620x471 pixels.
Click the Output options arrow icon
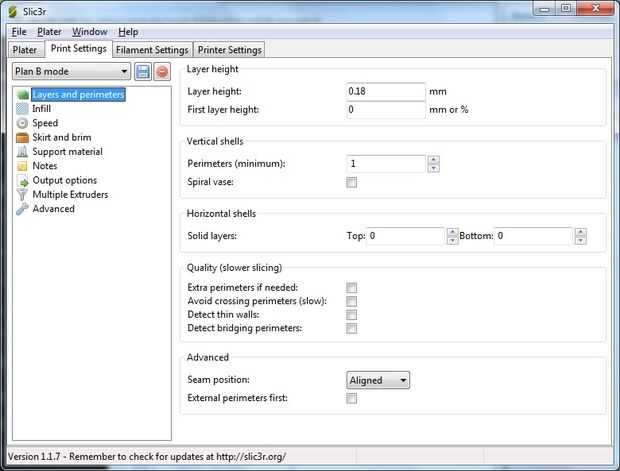coord(23,180)
